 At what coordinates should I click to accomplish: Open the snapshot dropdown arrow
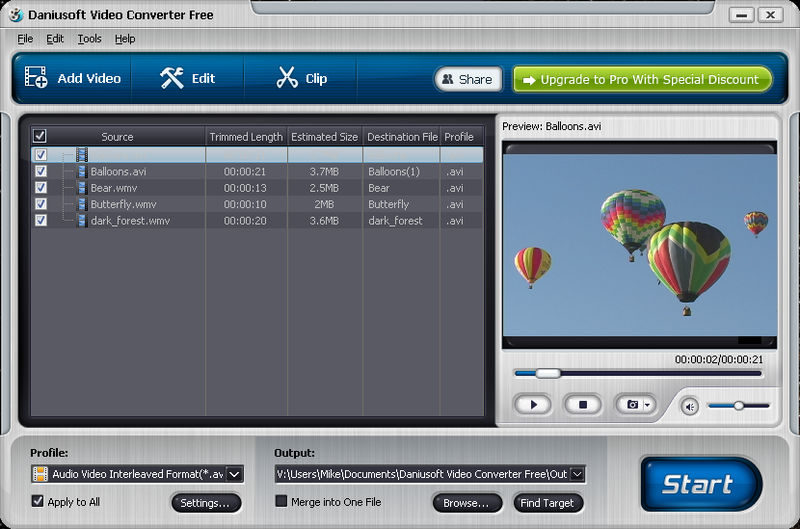[x=648, y=405]
